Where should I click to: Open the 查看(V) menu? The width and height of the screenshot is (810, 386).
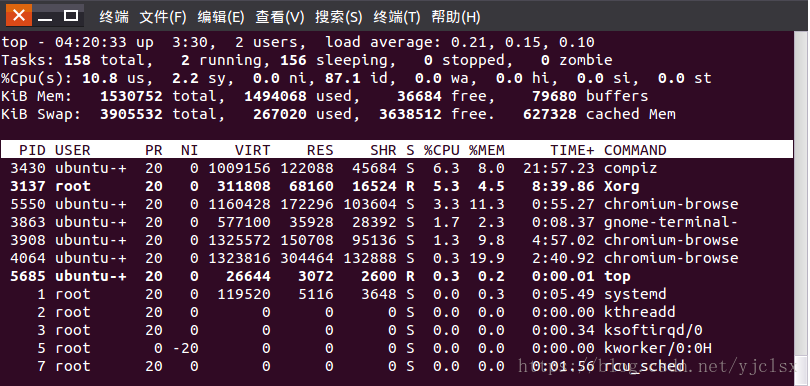[x=279, y=17]
